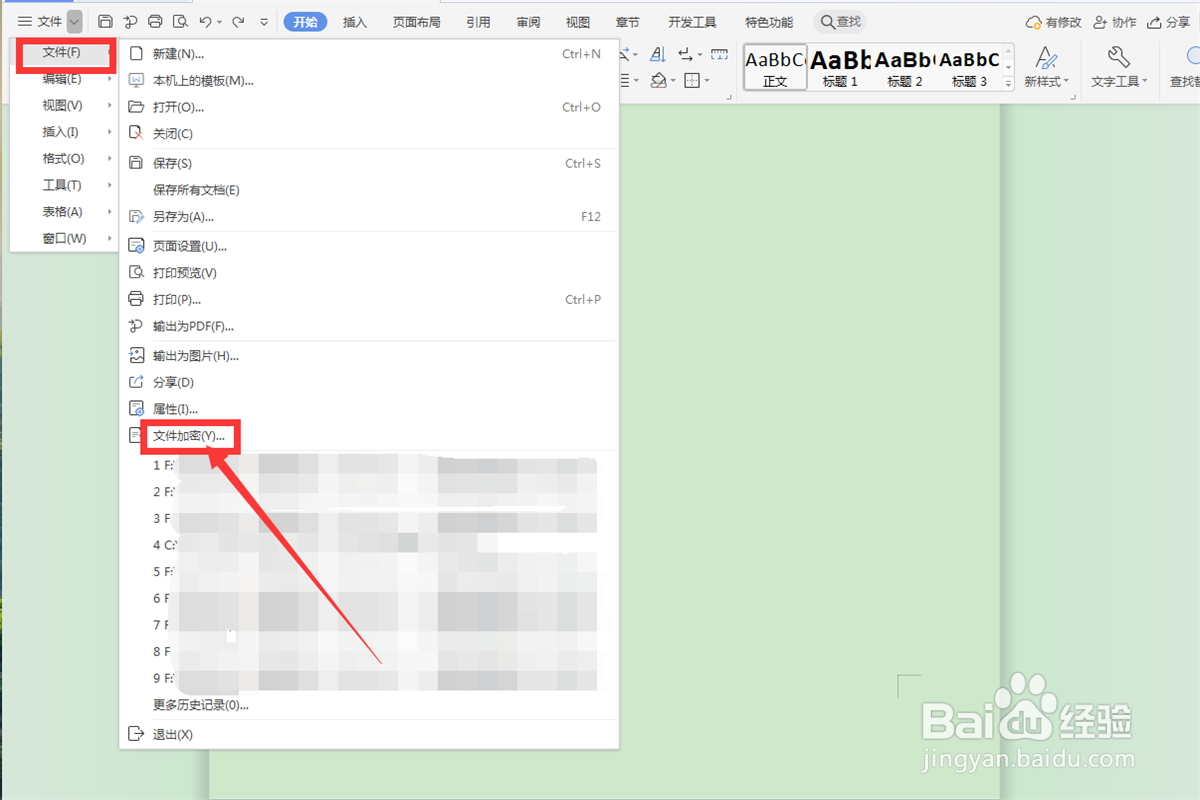Click the 协作 collaboration button
The width and height of the screenshot is (1200, 800).
click(1115, 22)
